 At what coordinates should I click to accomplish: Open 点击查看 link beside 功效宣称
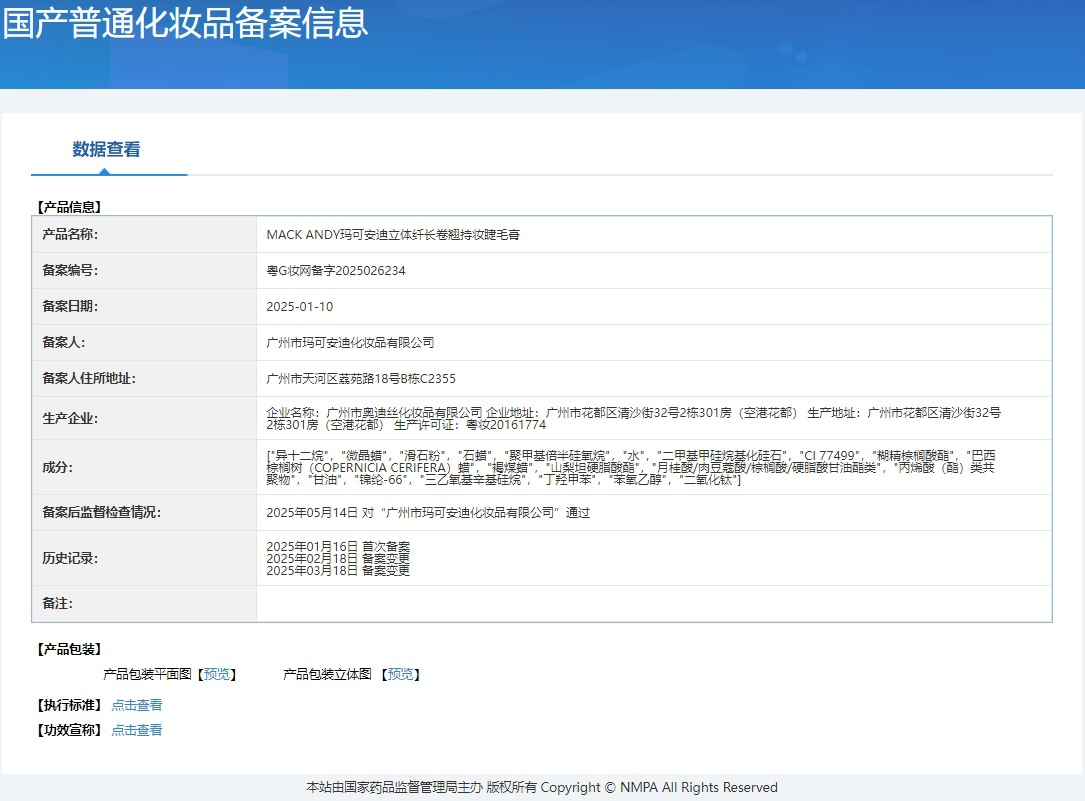coord(137,730)
